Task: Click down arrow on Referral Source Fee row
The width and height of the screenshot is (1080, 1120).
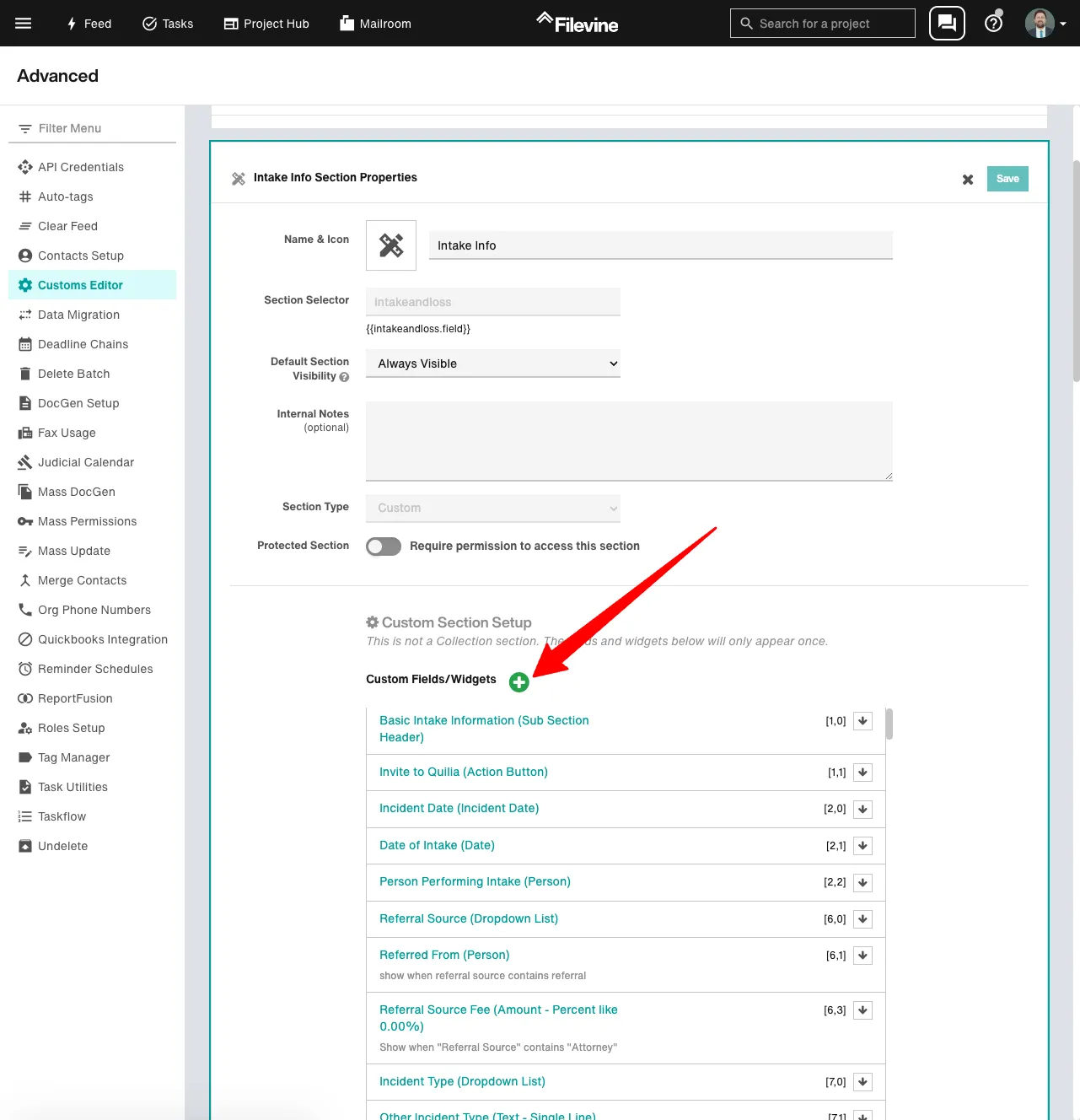Action: click(x=862, y=1010)
